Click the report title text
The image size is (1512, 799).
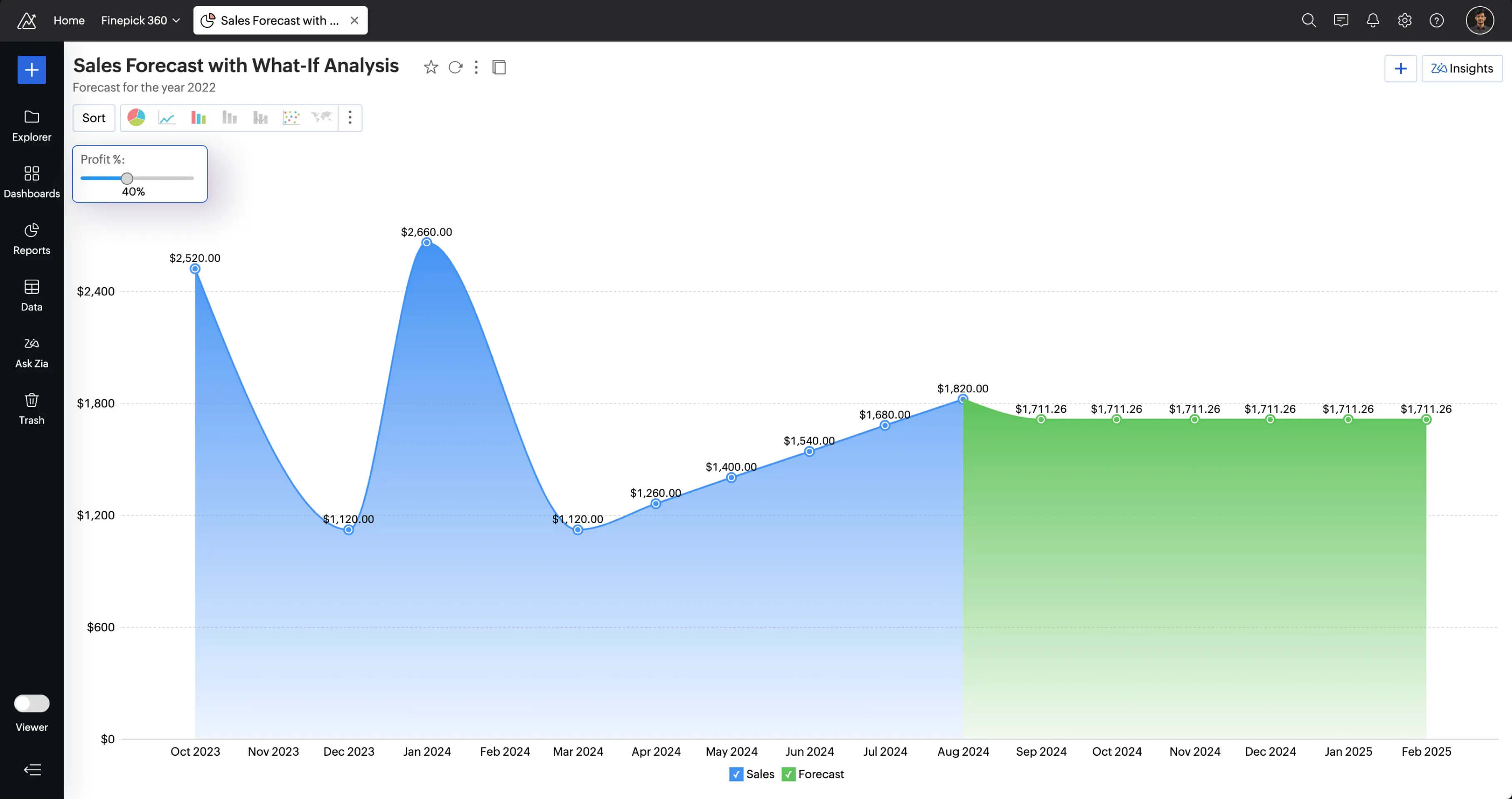(236, 65)
